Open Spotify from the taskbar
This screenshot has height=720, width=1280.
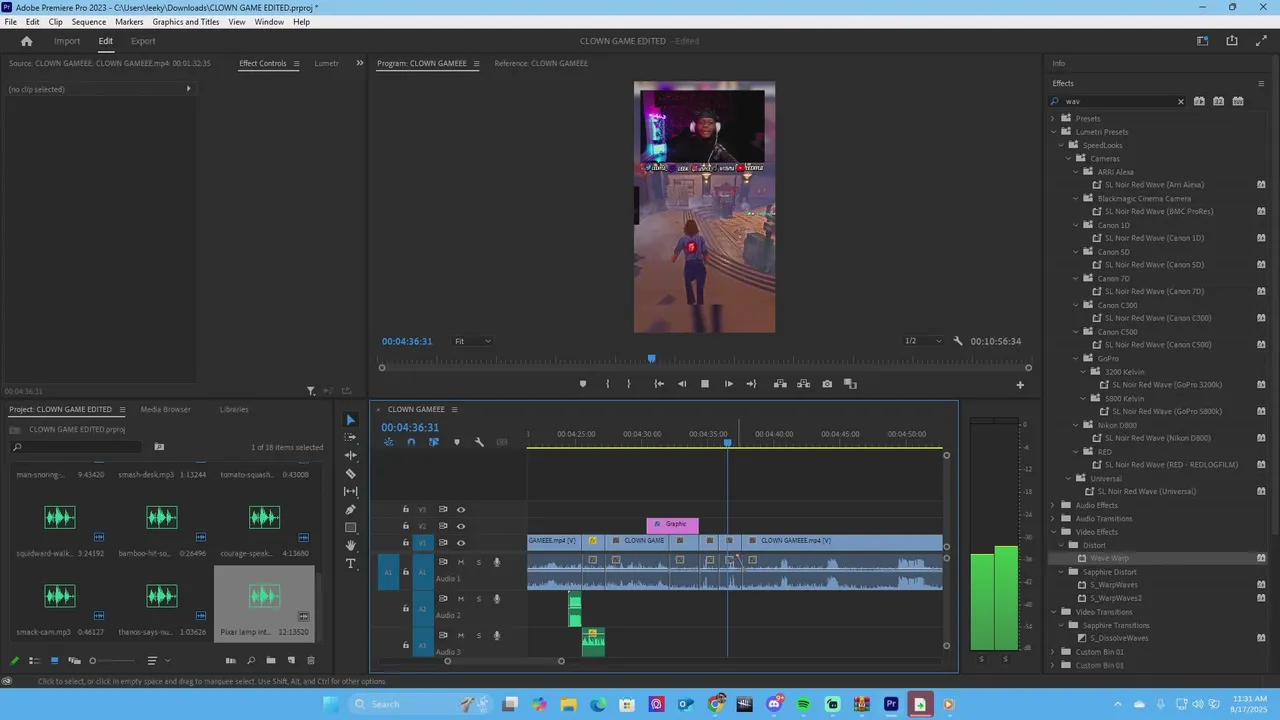click(x=803, y=704)
